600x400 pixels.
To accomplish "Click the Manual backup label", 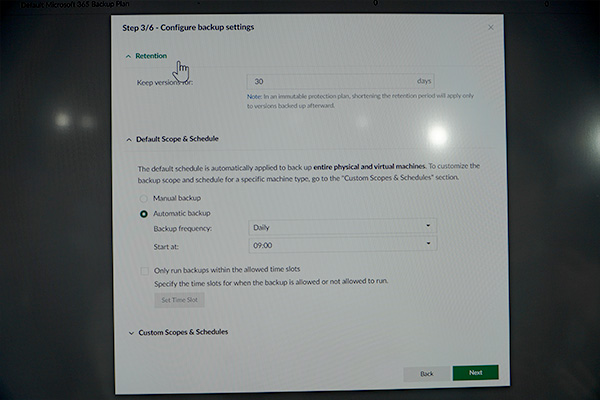I will (177, 198).
